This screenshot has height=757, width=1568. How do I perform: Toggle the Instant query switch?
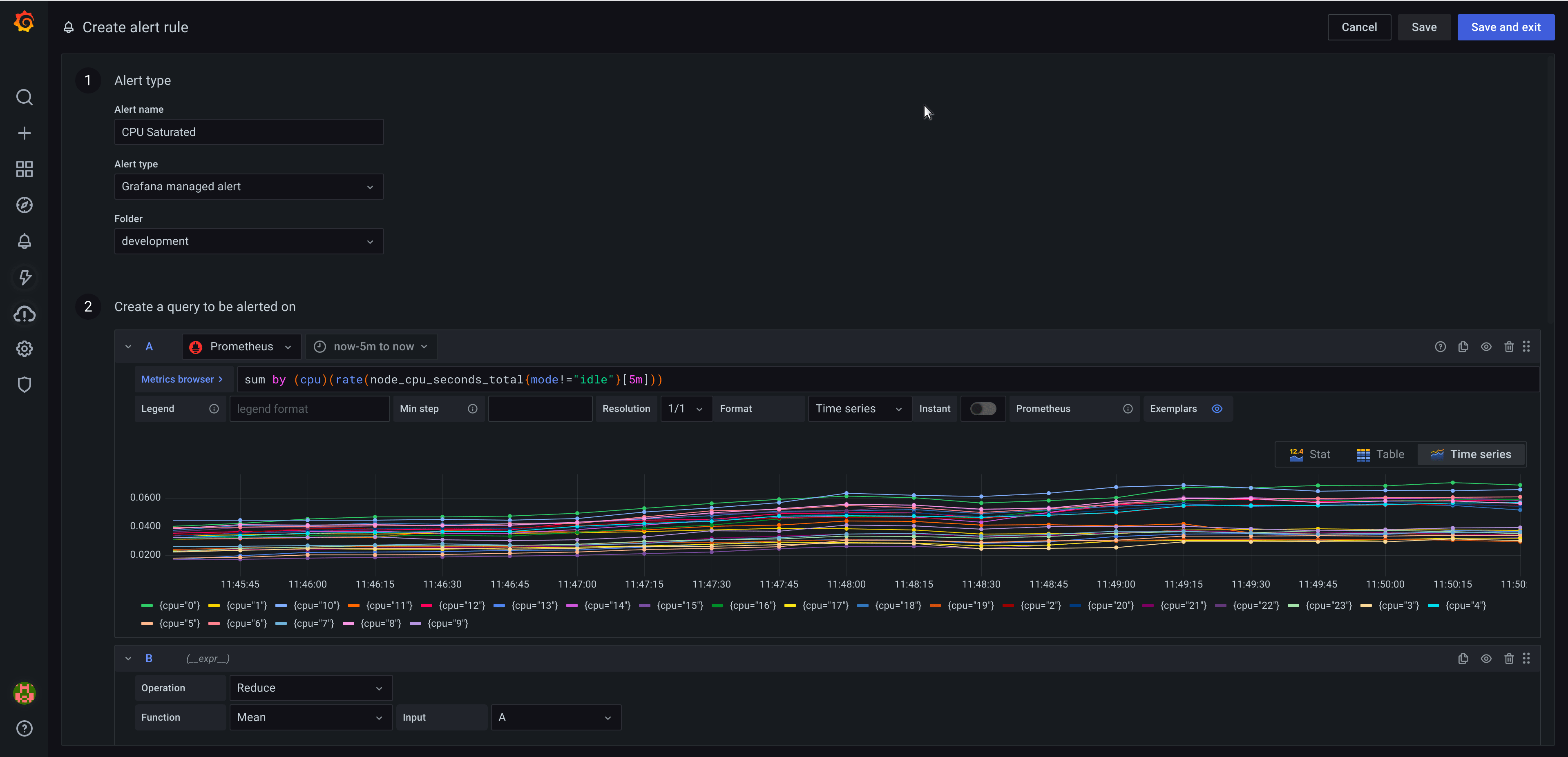pyautogui.click(x=983, y=409)
